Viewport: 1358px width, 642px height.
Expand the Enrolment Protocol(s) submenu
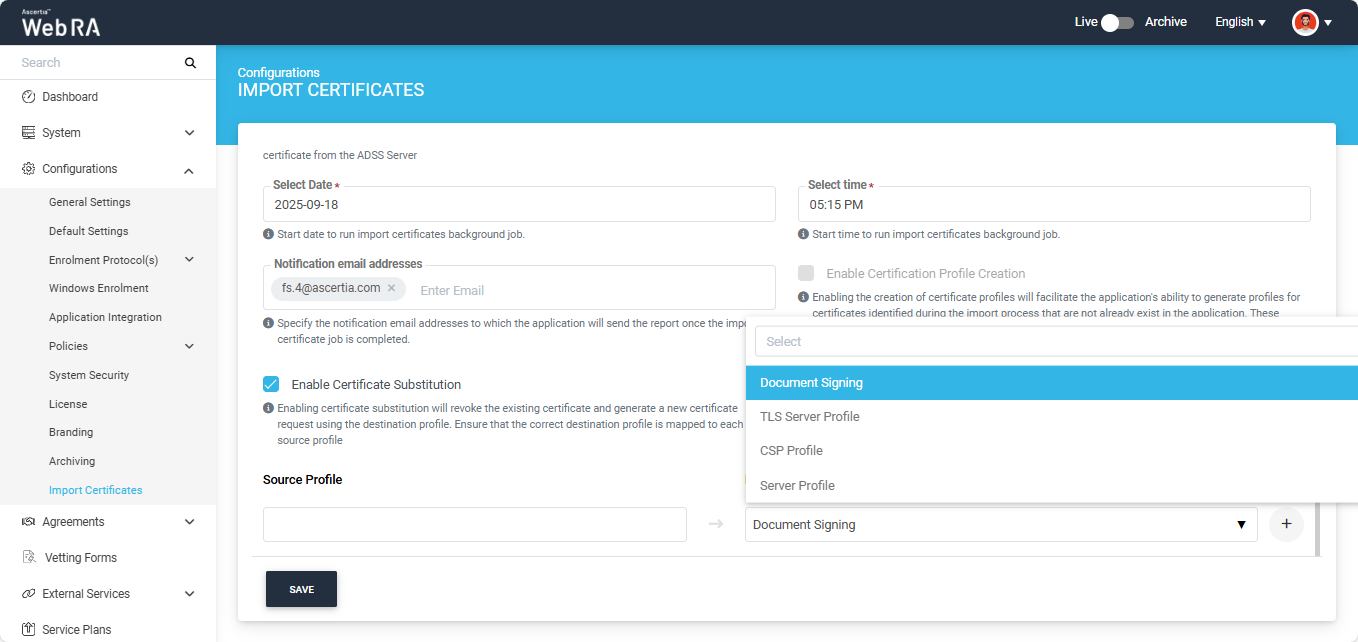coord(189,260)
